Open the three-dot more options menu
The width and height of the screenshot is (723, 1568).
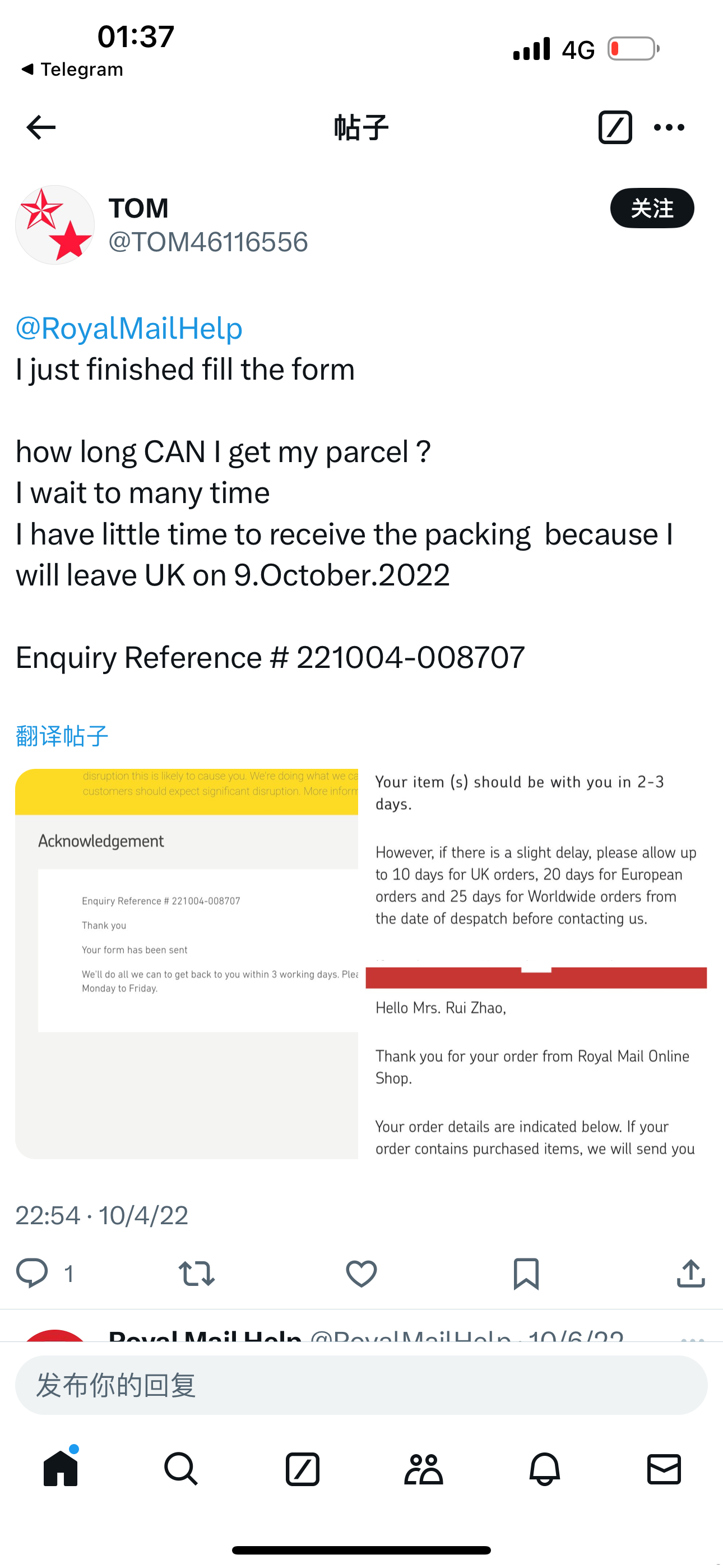click(x=669, y=127)
